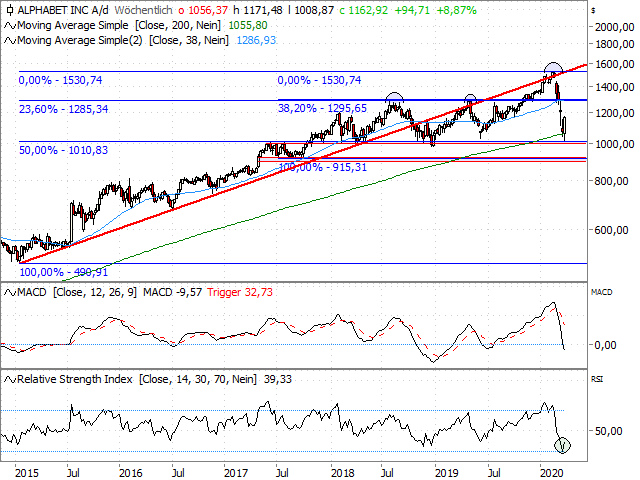Viewport: 640px width, 480px height.
Task: Click the MACD indicator line icon
Action: click(x=10, y=293)
